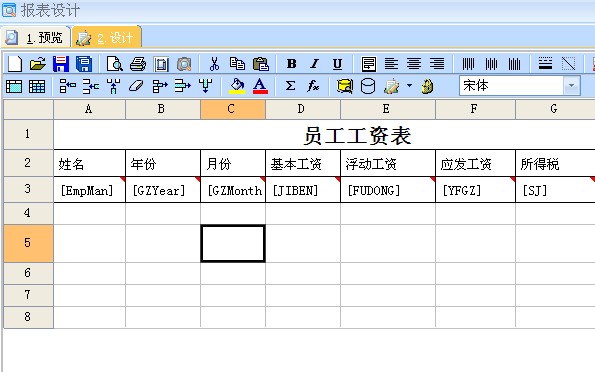This screenshot has width=595, height=372.
Task: Insert function with fx icon
Action: [x=313, y=86]
